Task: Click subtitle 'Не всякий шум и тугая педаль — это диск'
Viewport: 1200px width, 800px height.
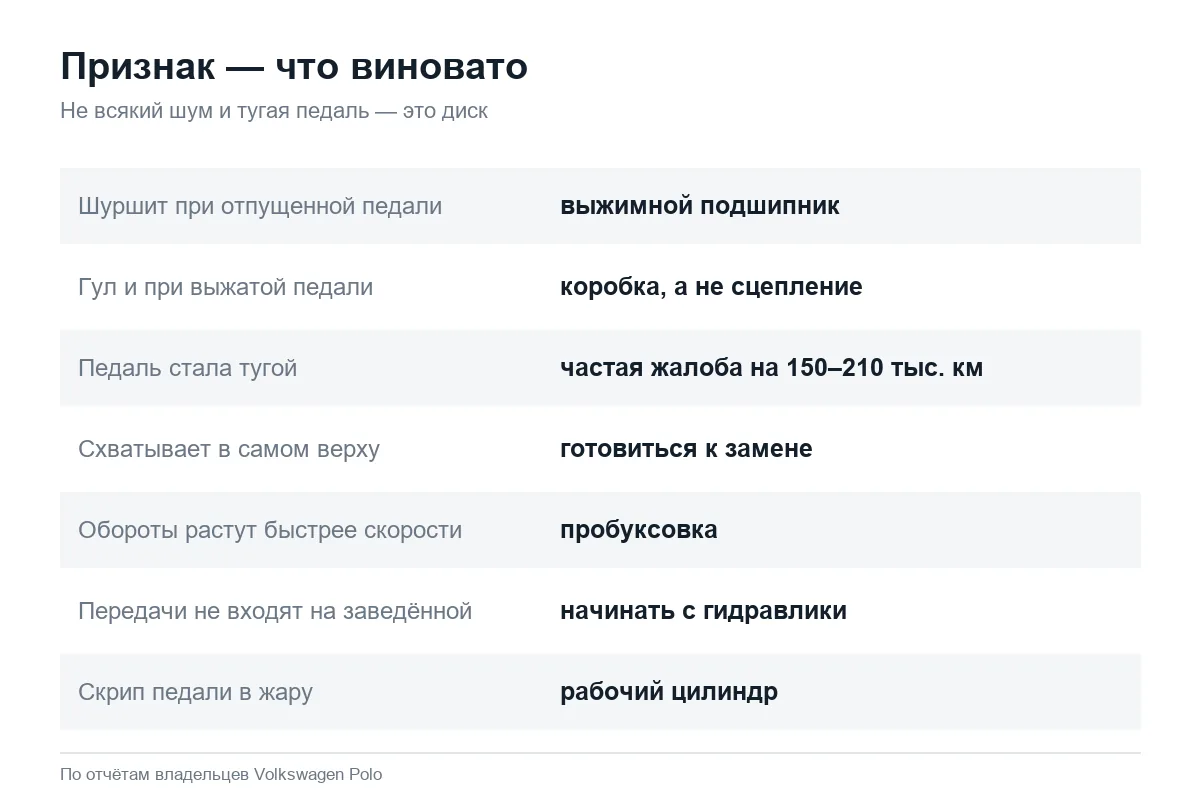Action: (x=274, y=111)
